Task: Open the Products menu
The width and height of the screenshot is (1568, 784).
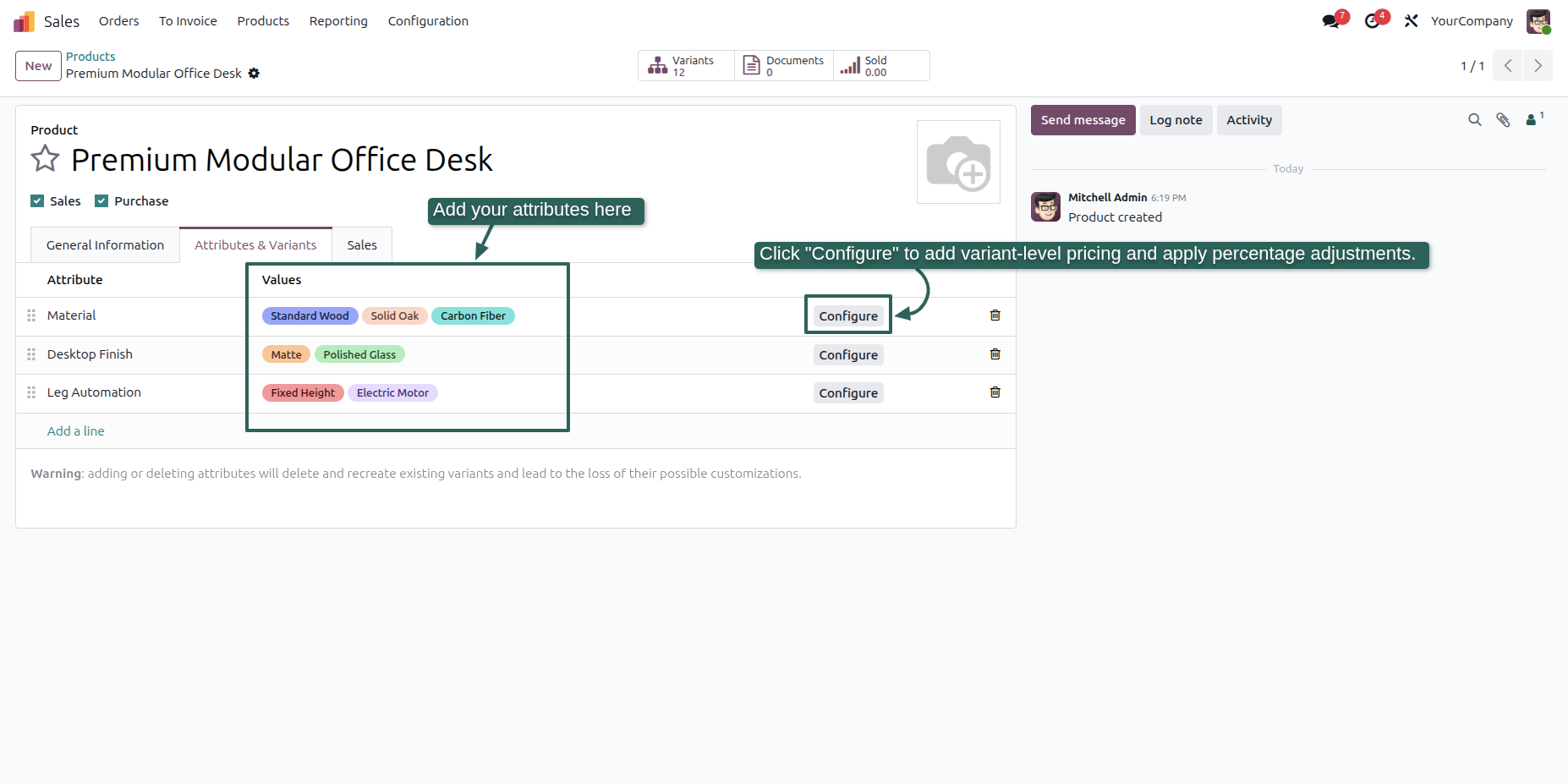Action: (x=263, y=21)
